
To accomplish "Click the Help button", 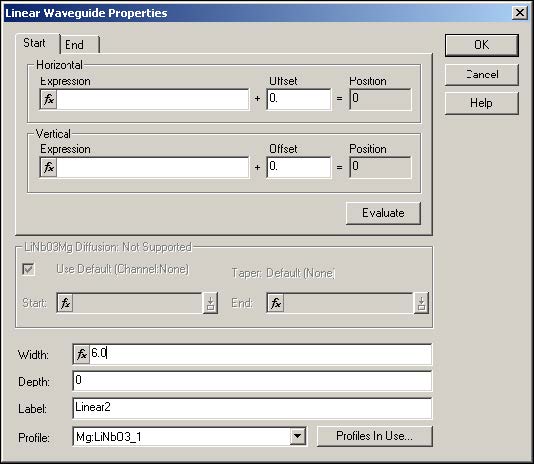I will (x=482, y=103).
